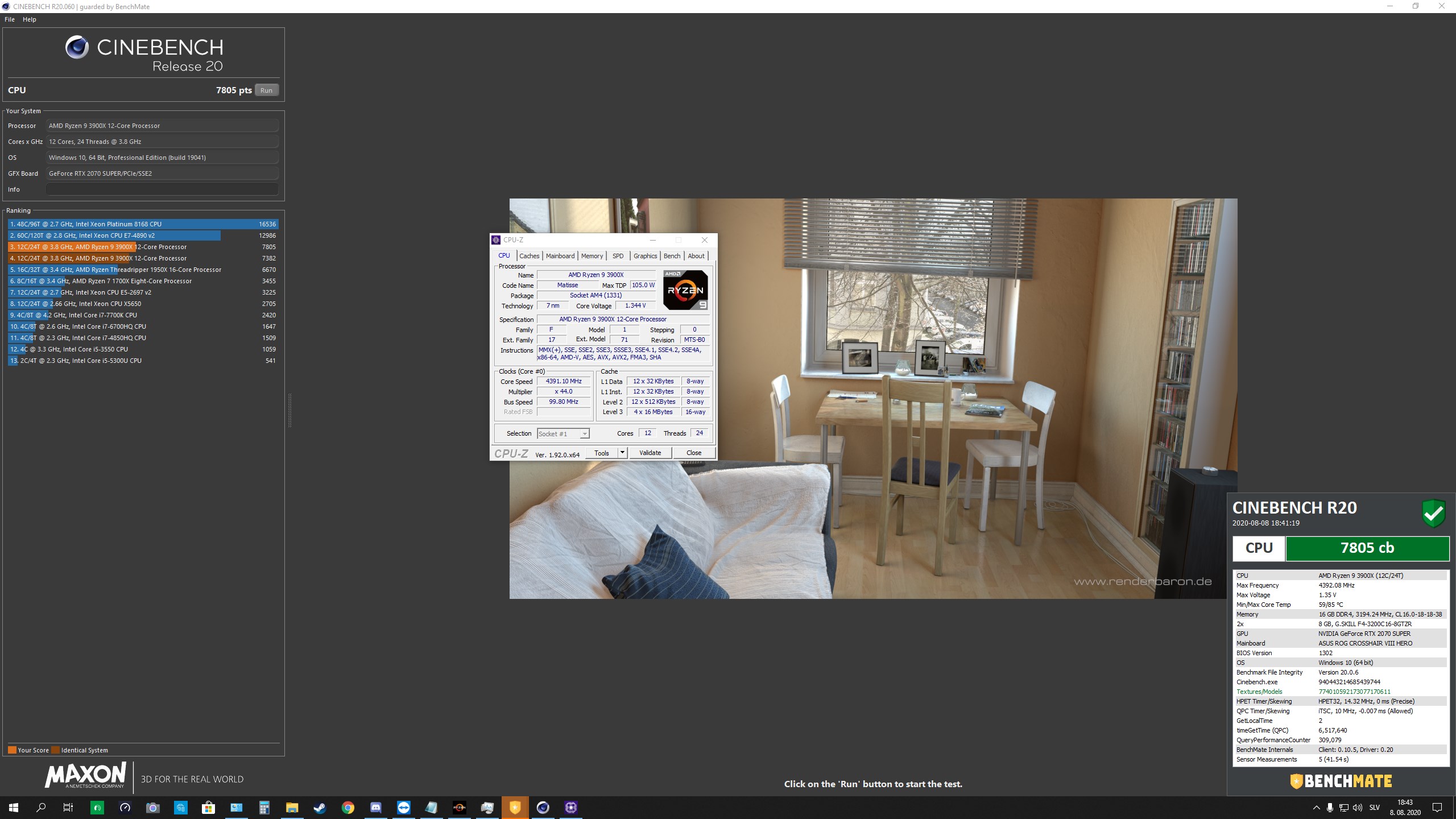Click the Close button in CPU-Z footer
The height and width of the screenshot is (819, 1456).
(x=694, y=453)
